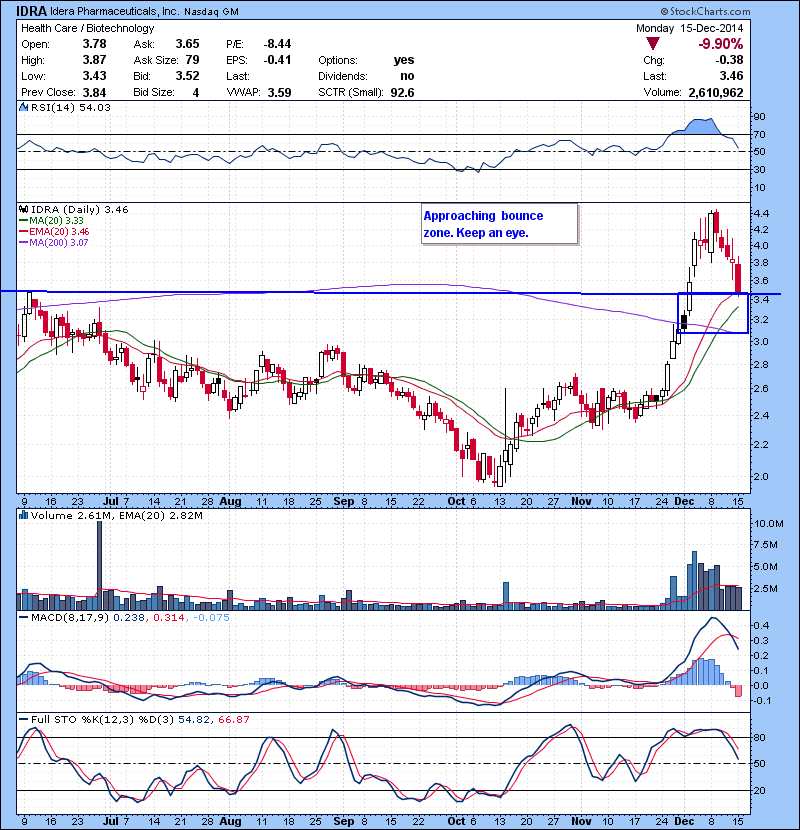The height and width of the screenshot is (830, 800).
Task: Click the Bid Size label
Action: point(154,93)
